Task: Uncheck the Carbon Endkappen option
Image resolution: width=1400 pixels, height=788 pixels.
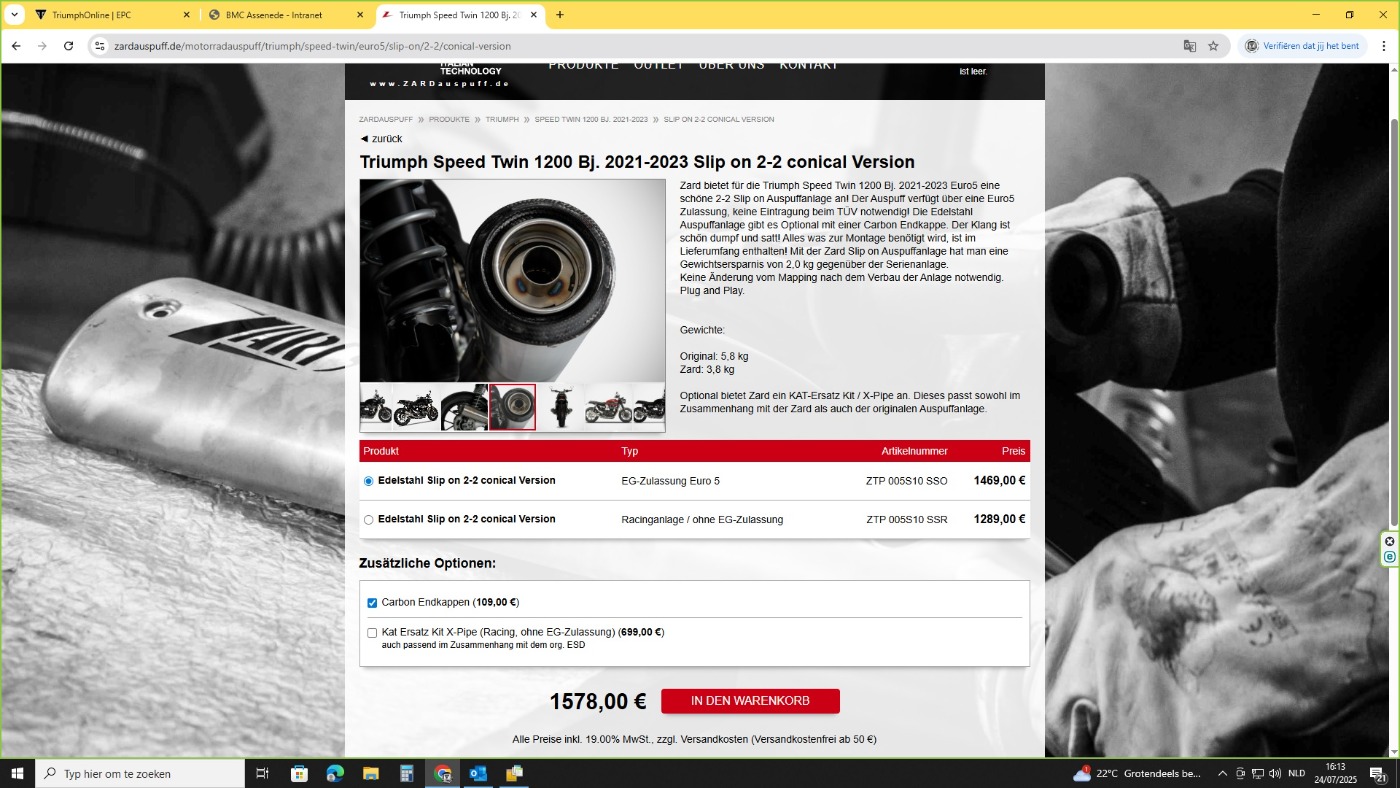Action: point(372,603)
